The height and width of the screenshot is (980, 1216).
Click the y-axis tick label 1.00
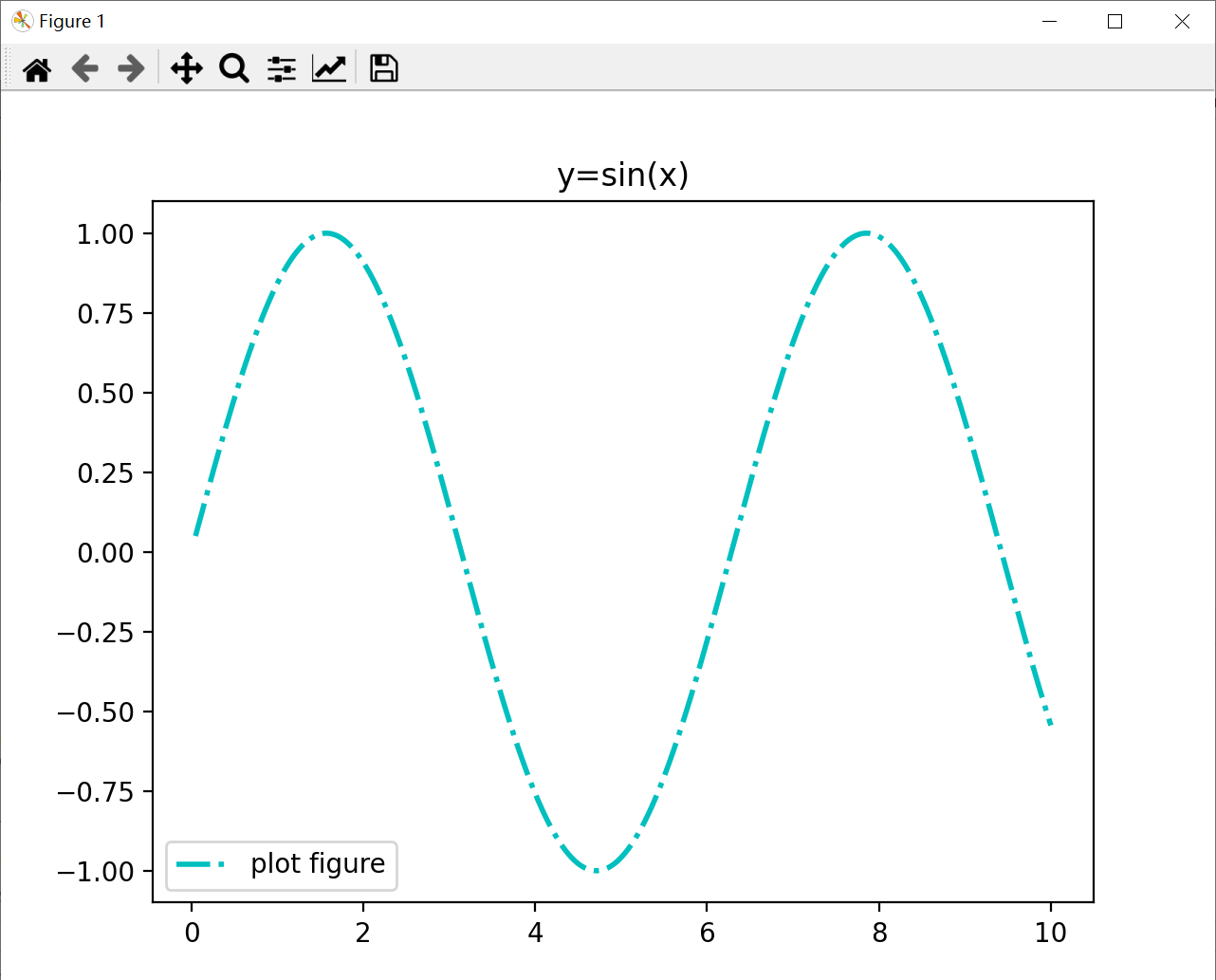coord(105,234)
